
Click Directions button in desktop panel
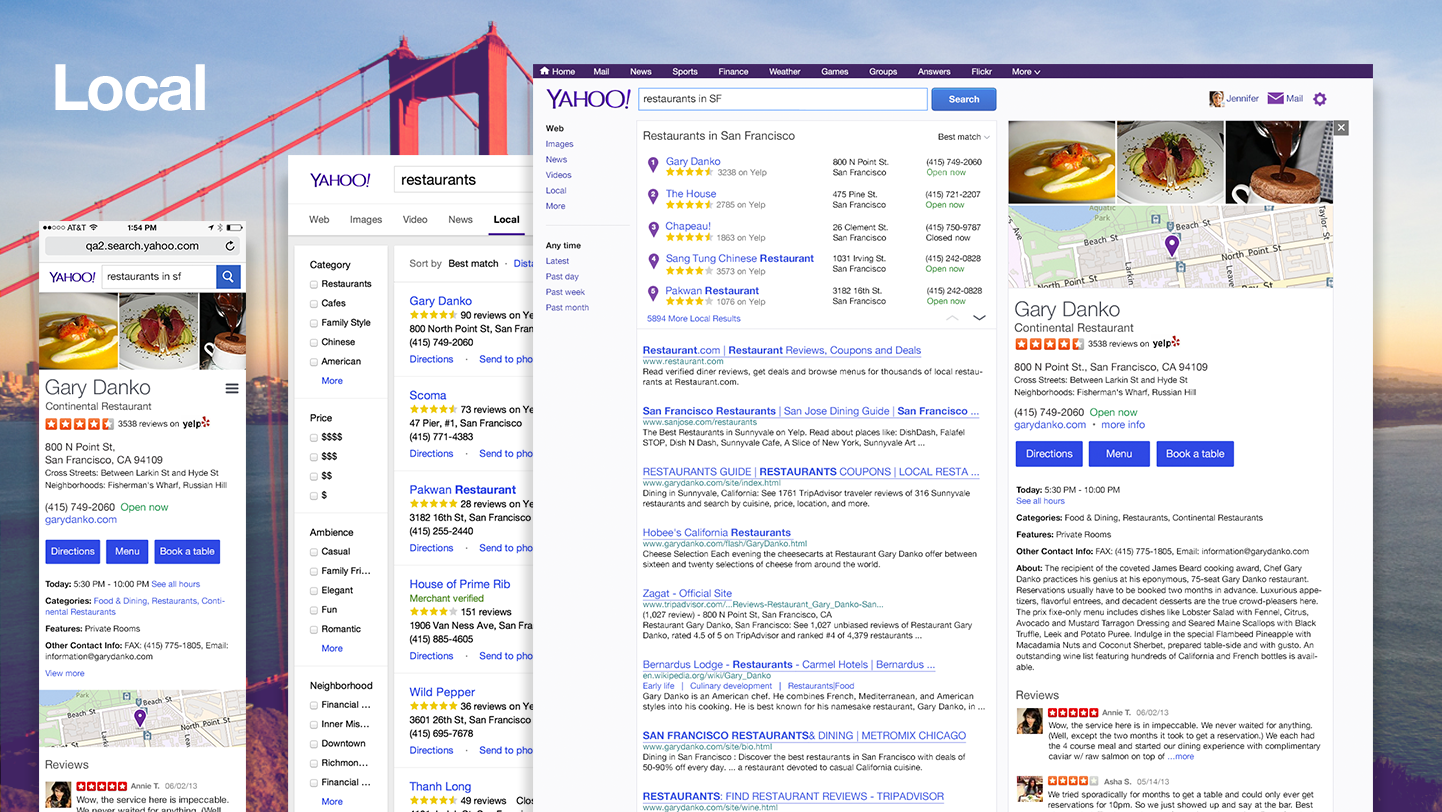[x=1049, y=454]
